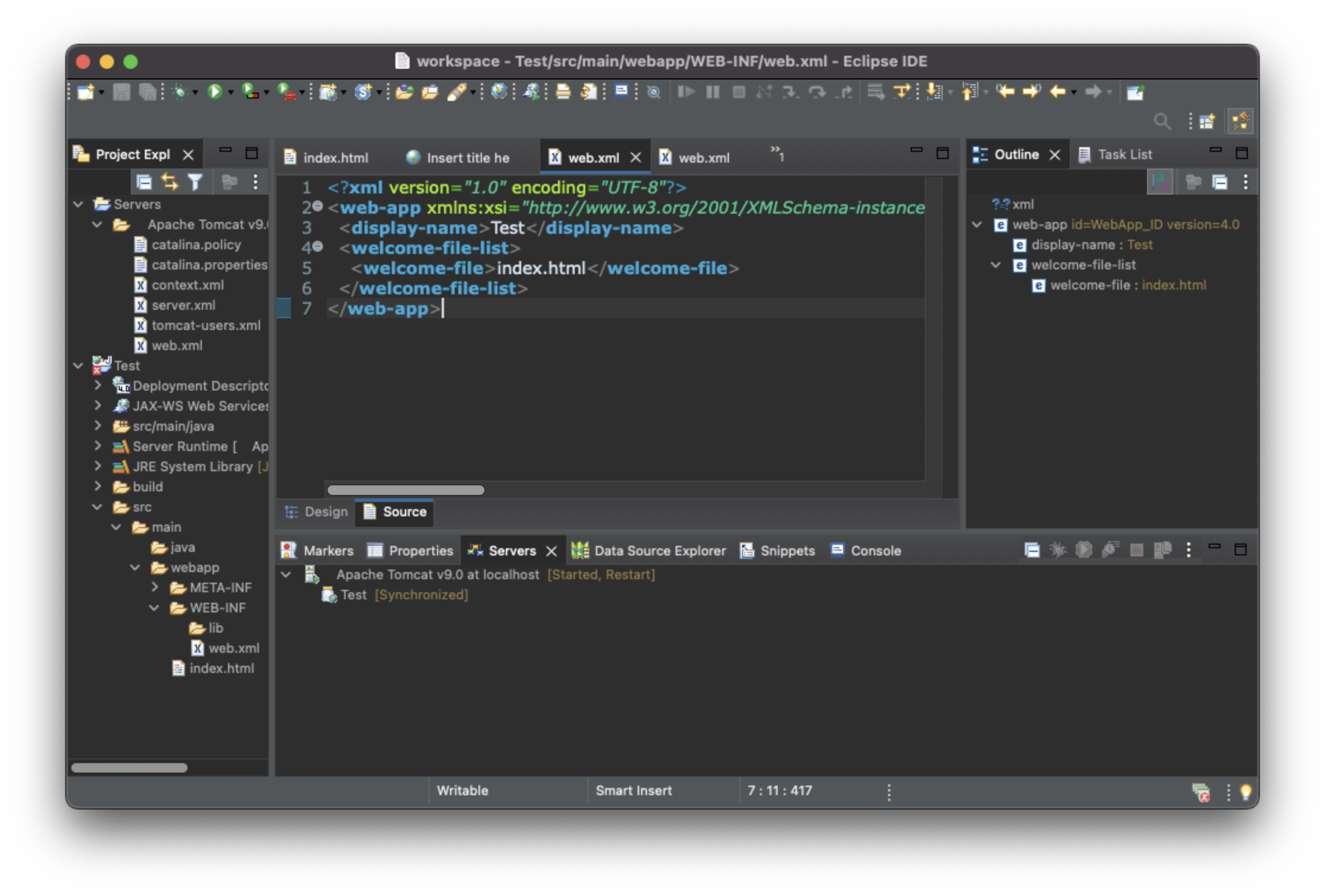Click the green Run button in toolbar
Screen dimensions: 1325x896
[214, 92]
